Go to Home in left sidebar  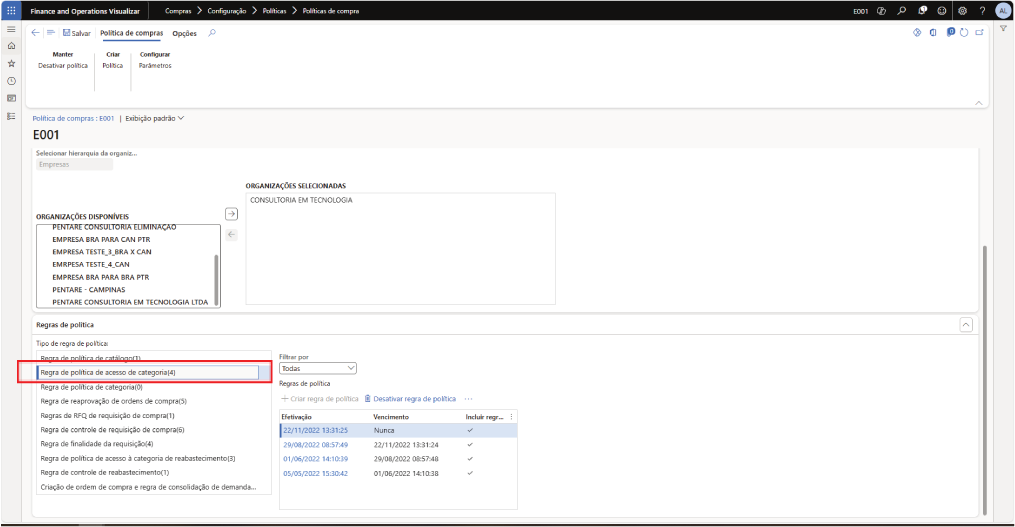[11, 46]
